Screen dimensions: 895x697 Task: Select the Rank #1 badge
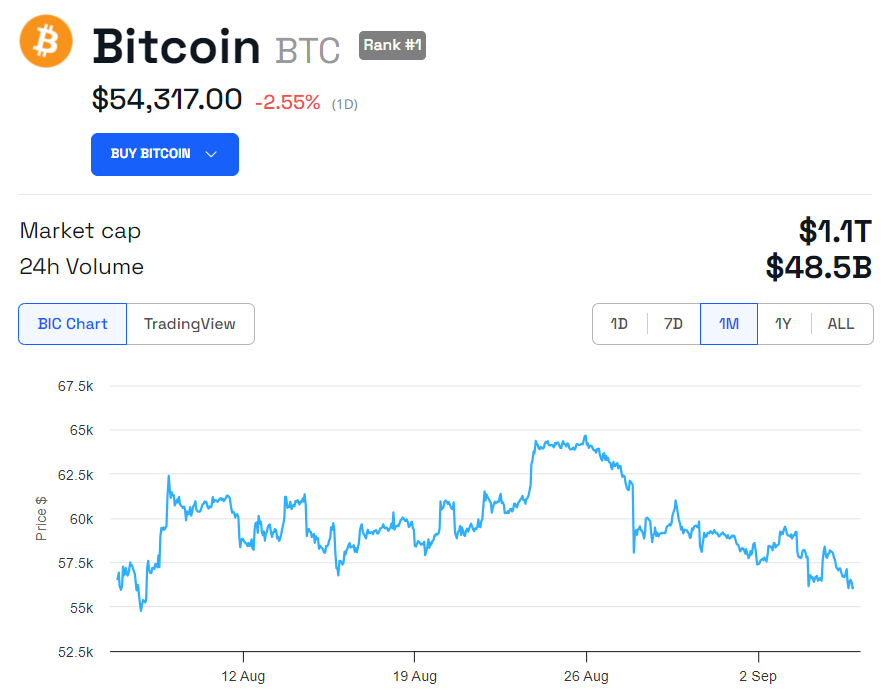coord(391,45)
